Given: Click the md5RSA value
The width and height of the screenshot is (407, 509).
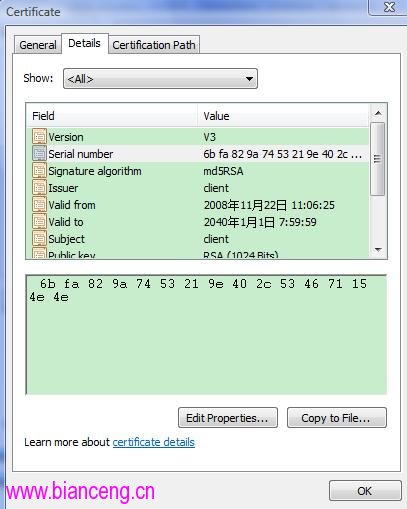Looking at the screenshot, I should pos(223,171).
